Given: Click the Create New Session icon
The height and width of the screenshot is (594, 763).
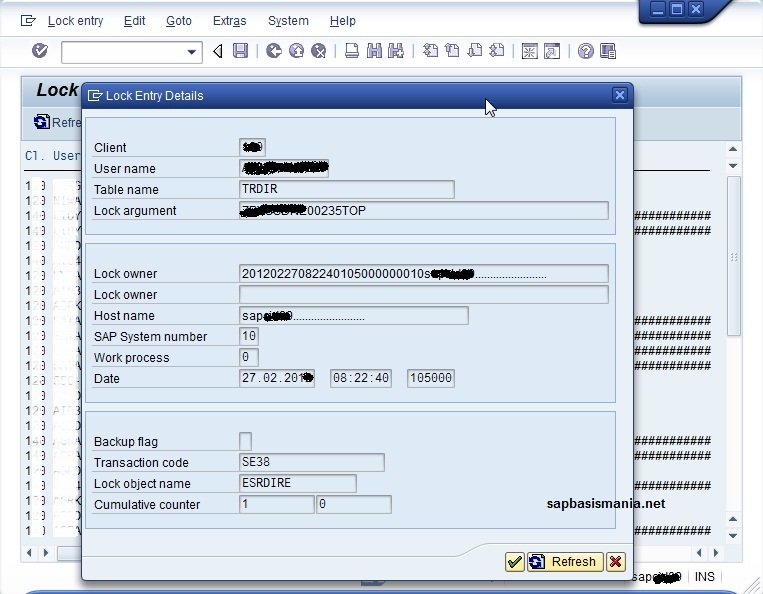Looking at the screenshot, I should click(x=529, y=51).
